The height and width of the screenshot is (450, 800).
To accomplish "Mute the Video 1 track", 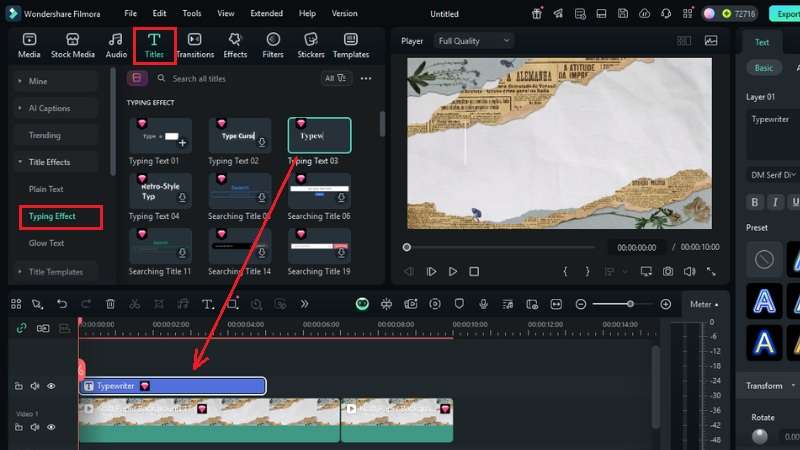I will coord(35,427).
